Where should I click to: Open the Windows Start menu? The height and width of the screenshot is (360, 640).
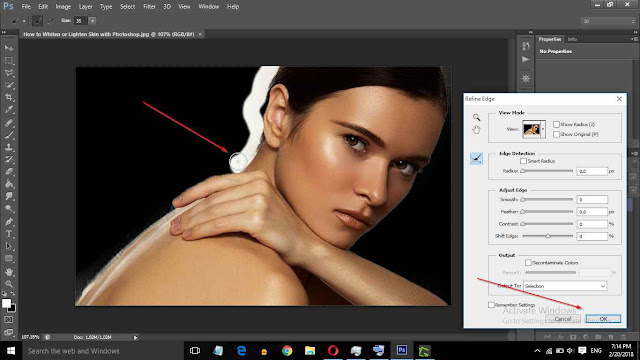coord(11,351)
